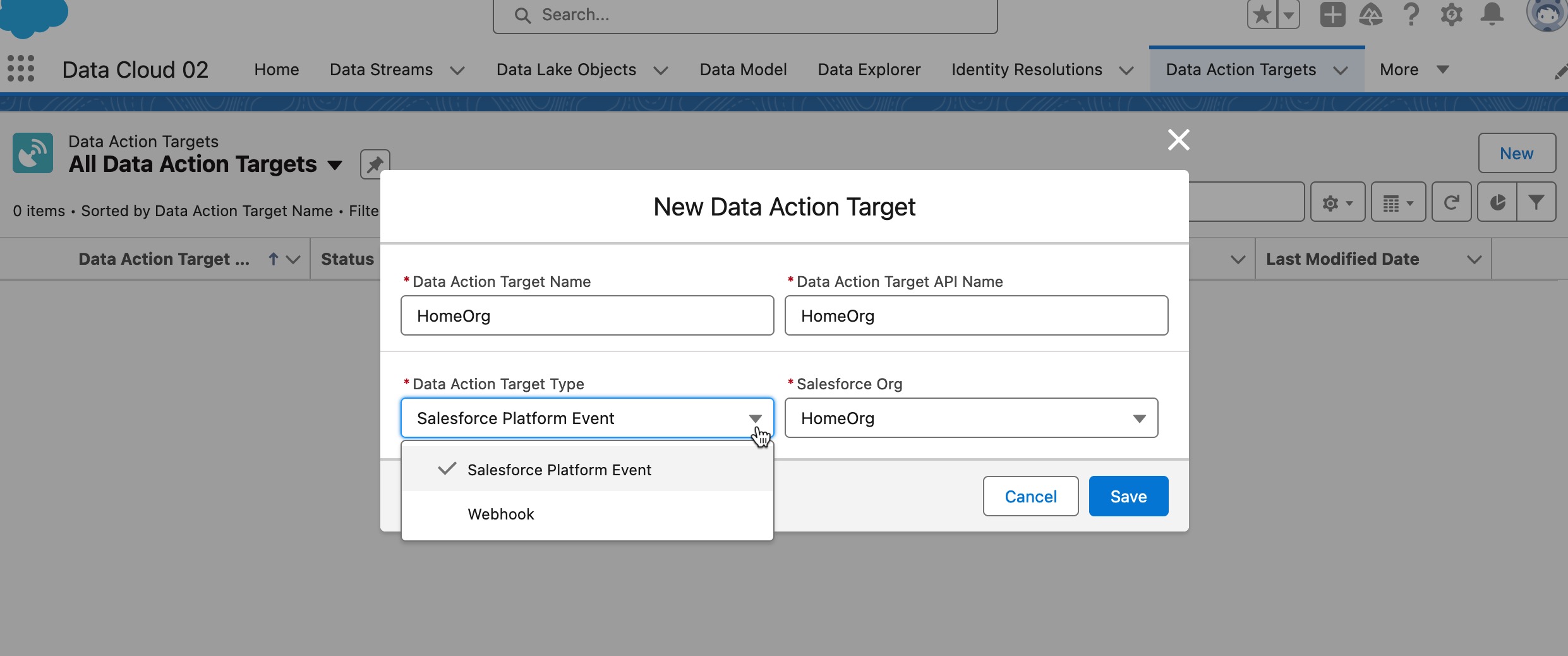
Task: Open Trailhead guidance icon
Action: pos(1370,15)
